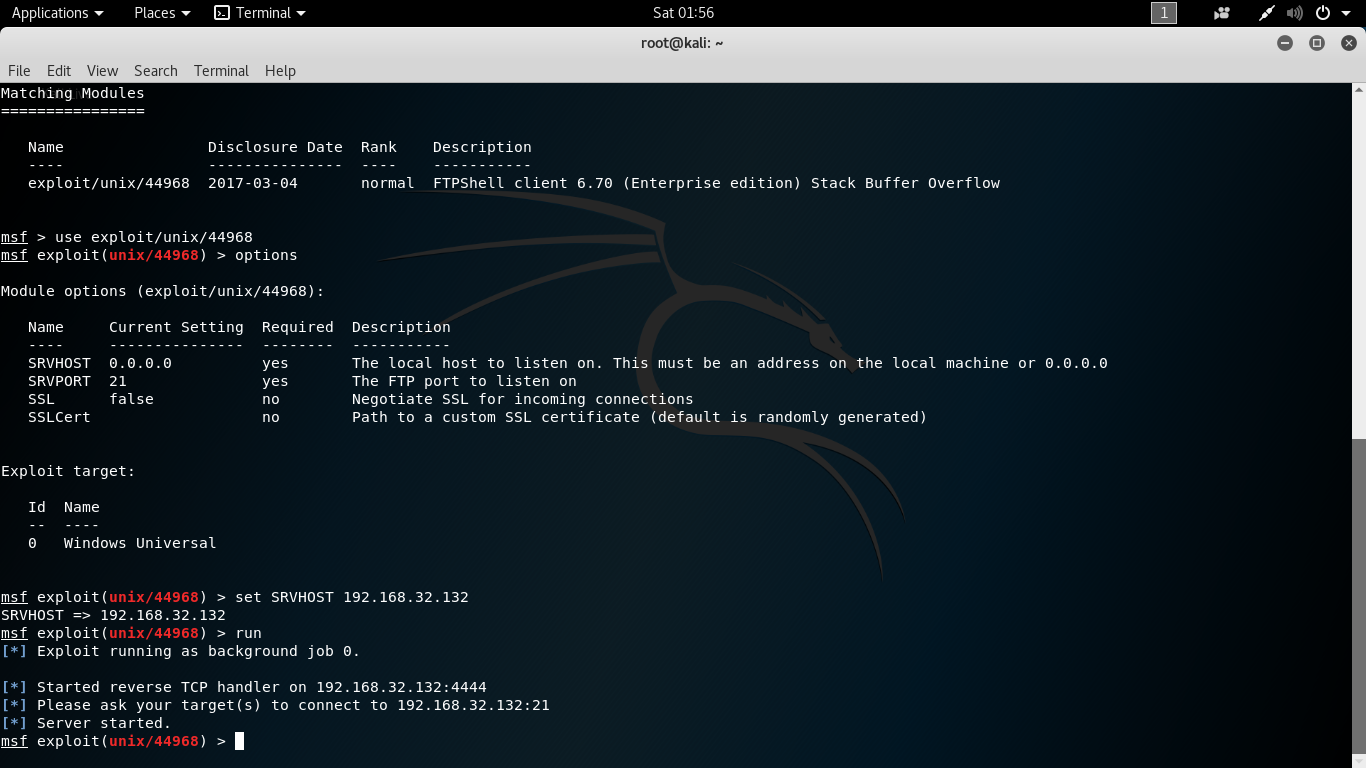Click the 'run' command text
This screenshot has height=768, width=1366.
(x=248, y=633)
